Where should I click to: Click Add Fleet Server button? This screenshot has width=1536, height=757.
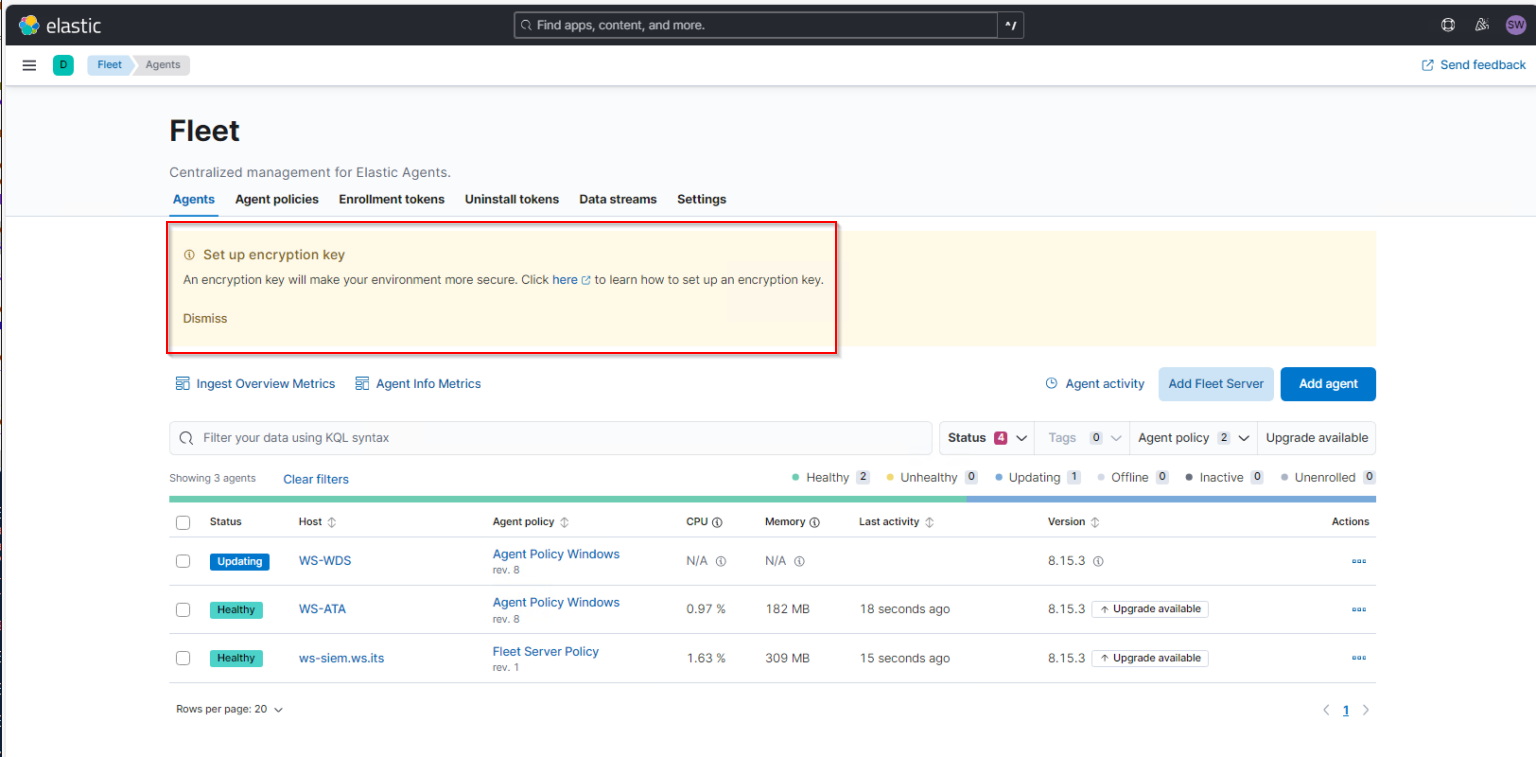tap(1216, 384)
